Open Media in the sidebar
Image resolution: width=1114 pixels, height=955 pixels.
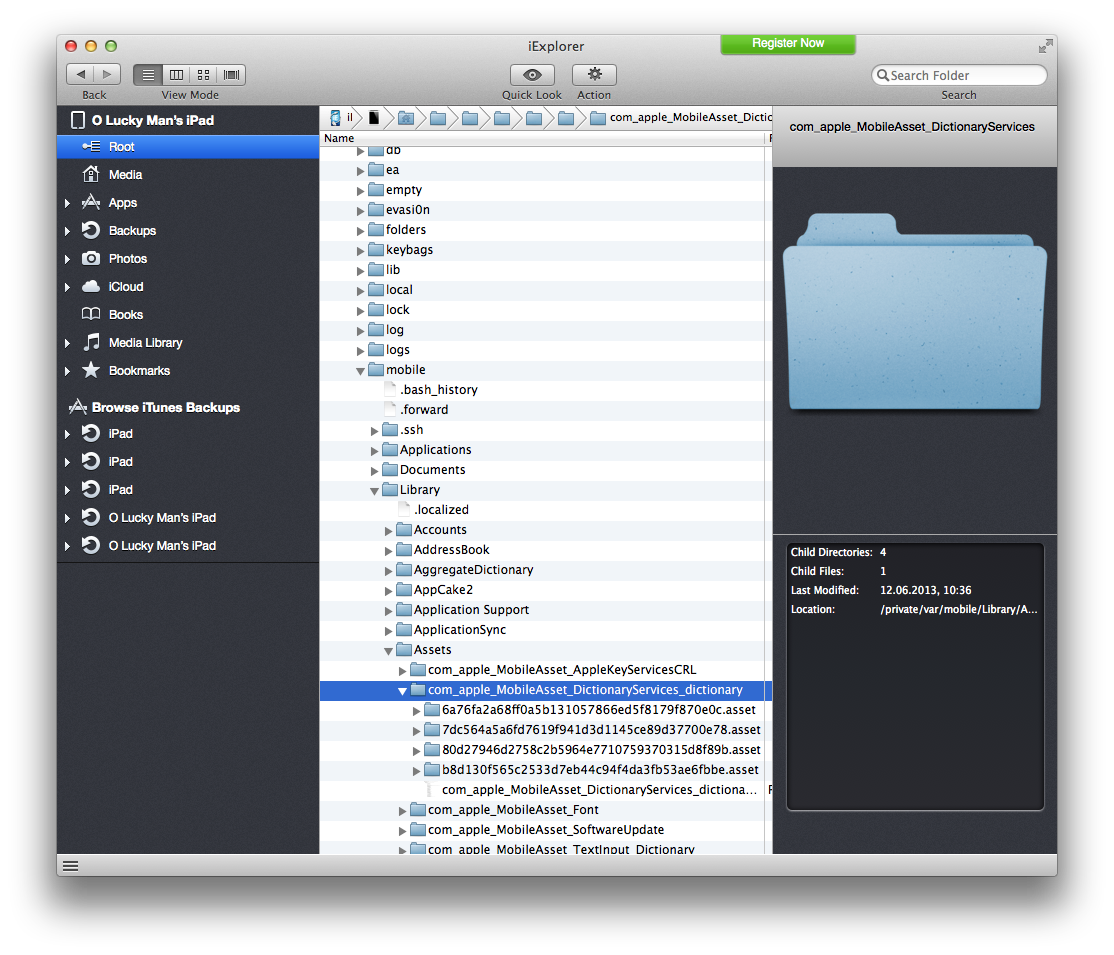point(188,175)
